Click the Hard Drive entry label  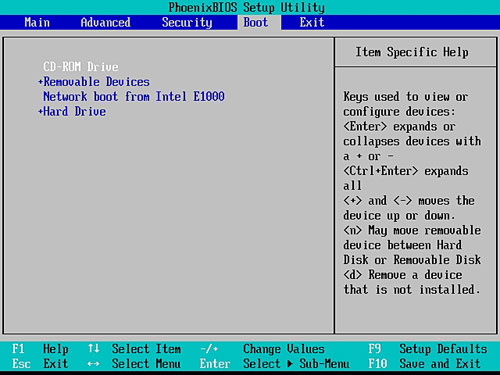pyautogui.click(x=75, y=111)
